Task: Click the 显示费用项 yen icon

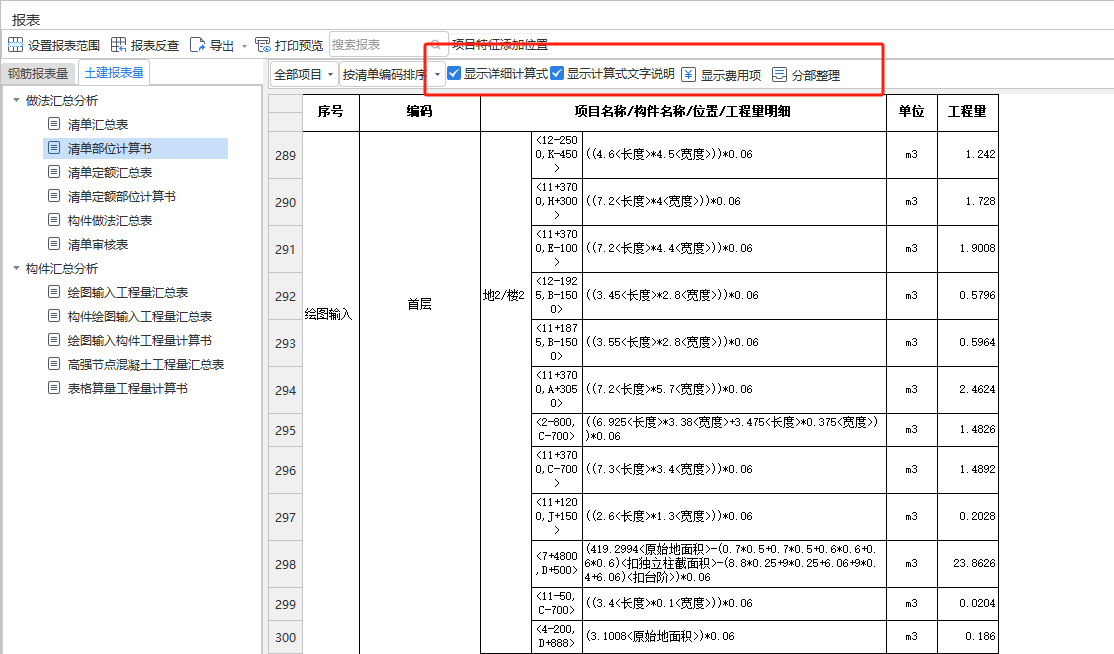Action: pyautogui.click(x=688, y=75)
